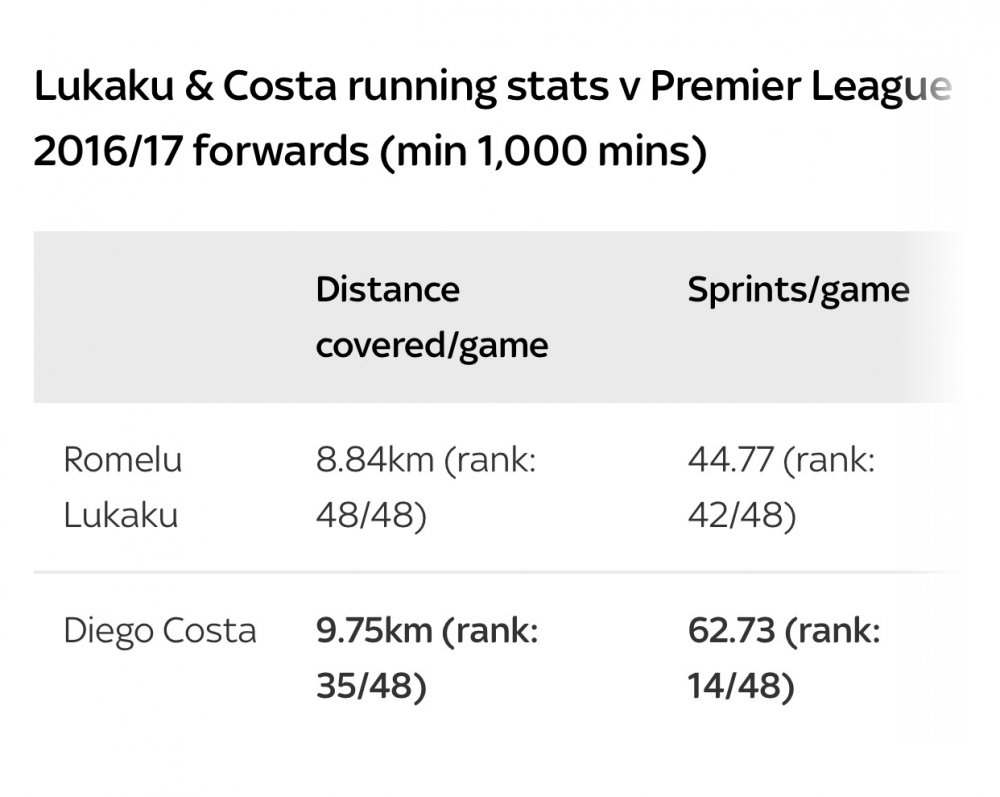Select Lukaku's 44.77 sprints cell

click(781, 487)
